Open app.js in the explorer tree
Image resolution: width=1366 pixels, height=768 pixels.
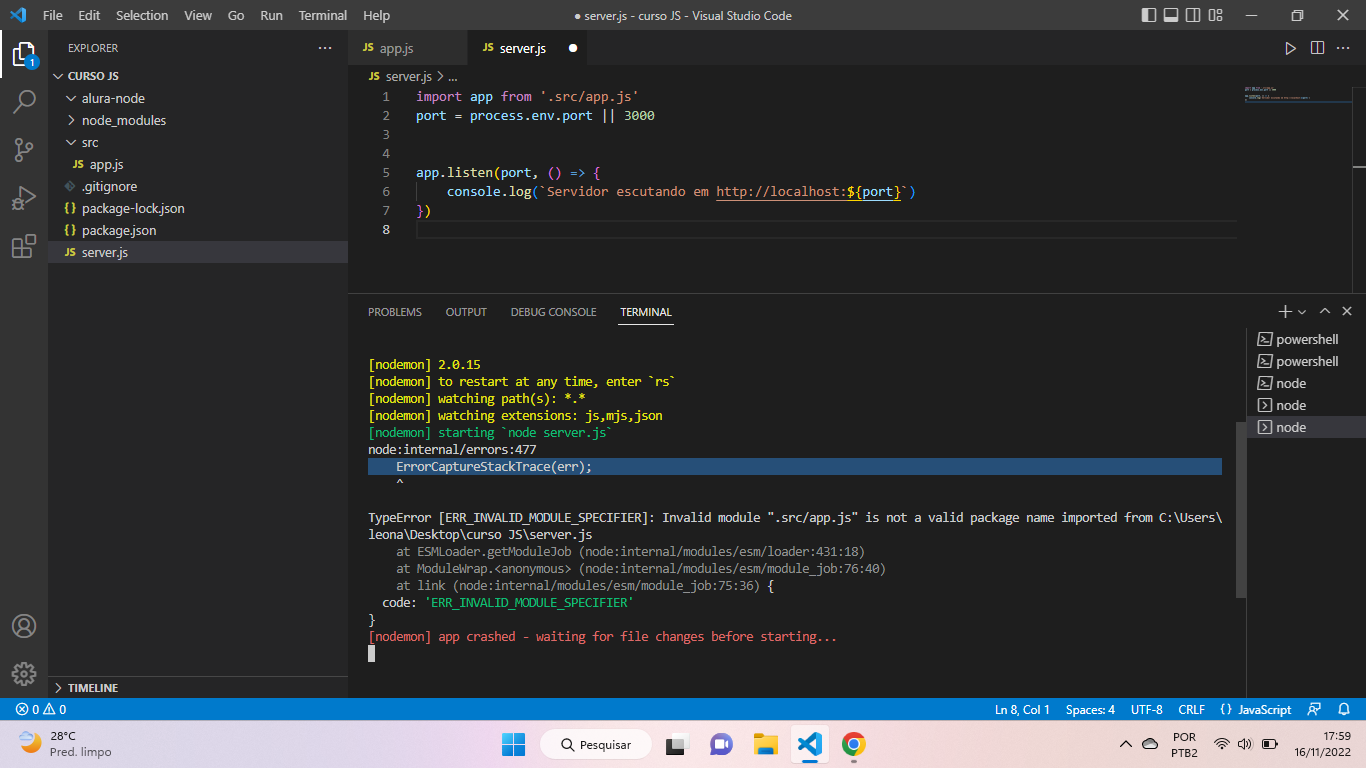point(198,164)
